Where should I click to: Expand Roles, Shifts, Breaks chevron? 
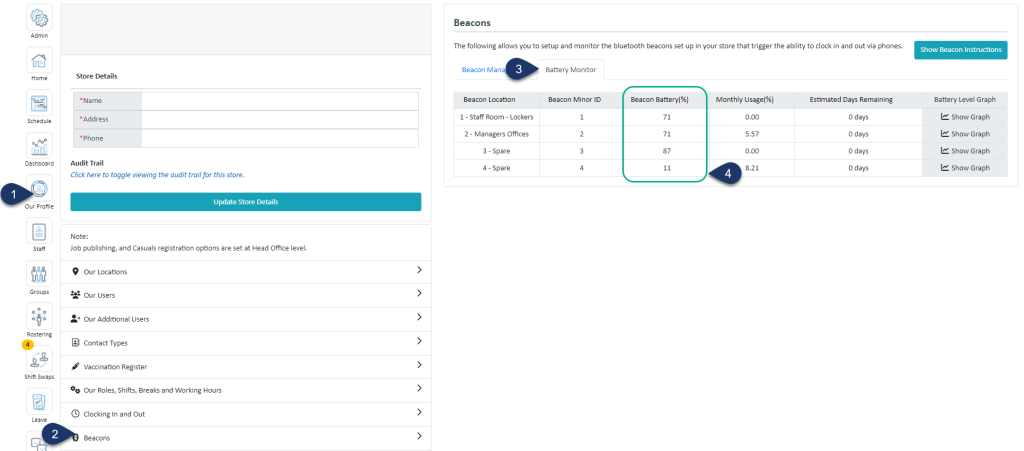(x=419, y=388)
